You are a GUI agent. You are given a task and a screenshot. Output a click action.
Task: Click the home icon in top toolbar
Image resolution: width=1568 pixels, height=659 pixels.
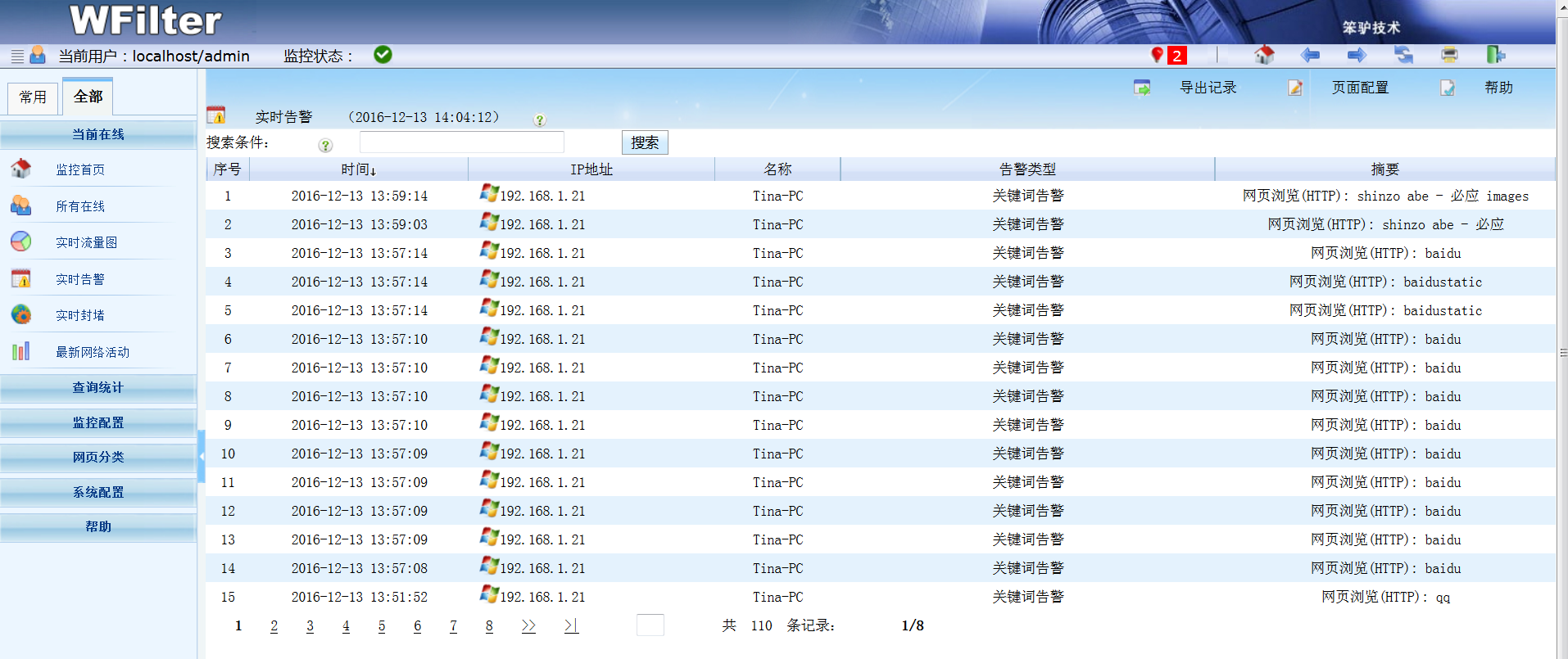1264,55
